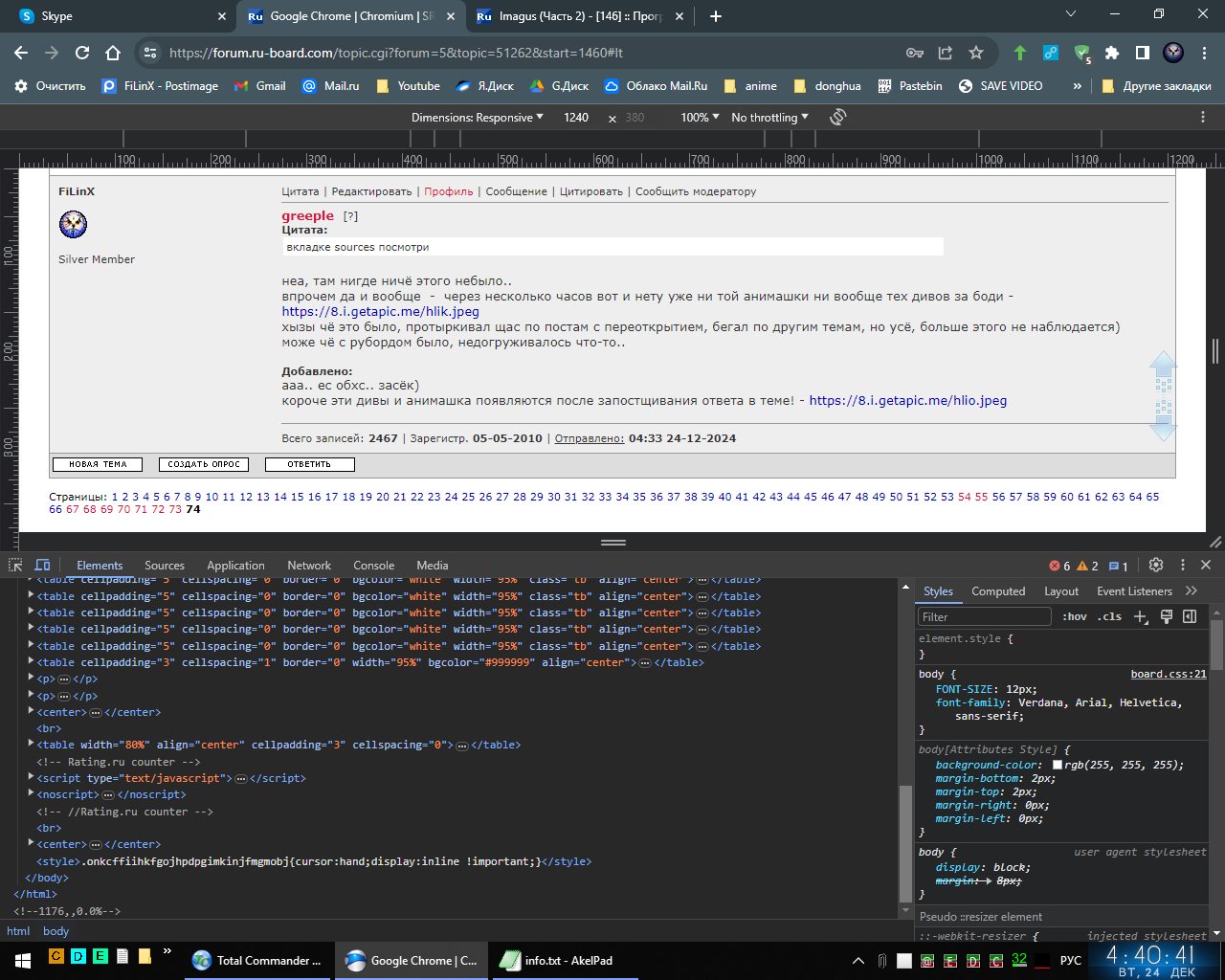
Task: Toggle the device toolbar icon
Action: pos(43,565)
